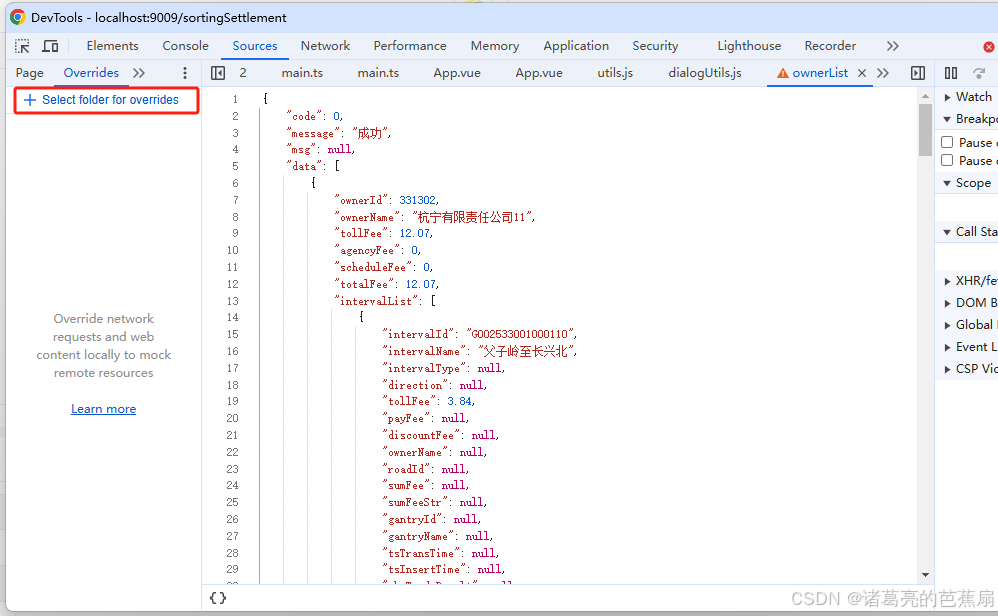This screenshot has width=998, height=616.
Task: Switch to the Elements panel
Action: point(112,46)
